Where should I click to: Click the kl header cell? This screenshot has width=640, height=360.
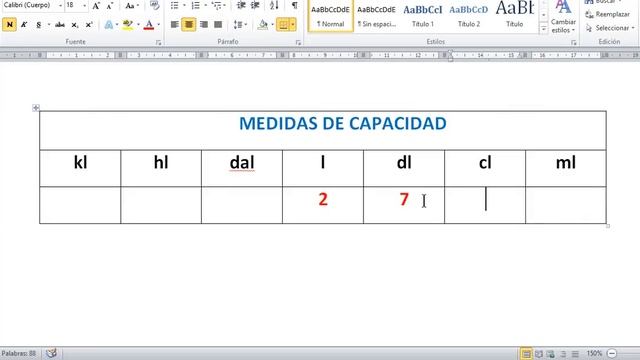coord(80,168)
